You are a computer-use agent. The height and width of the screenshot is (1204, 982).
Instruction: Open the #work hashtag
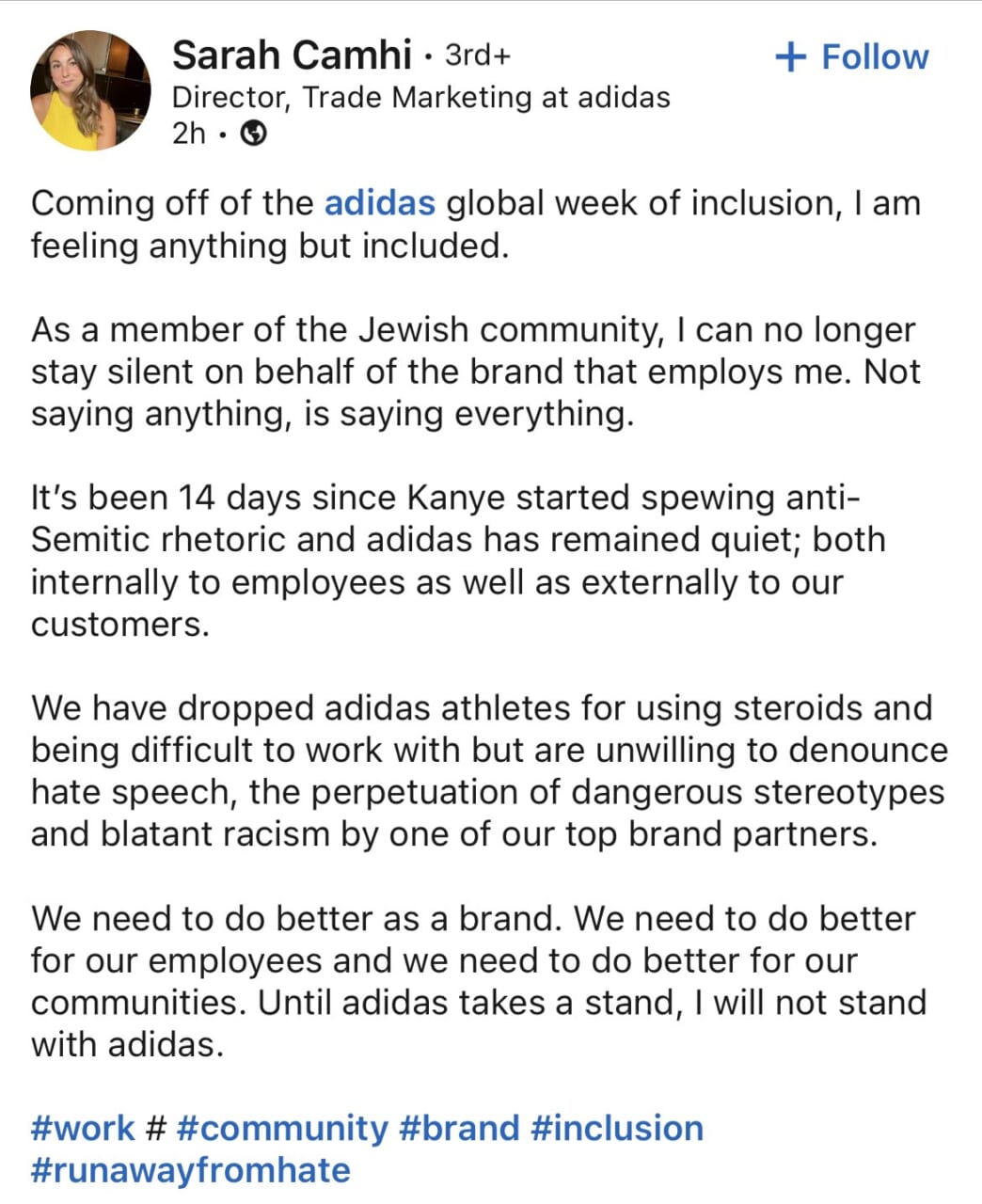[83, 1128]
